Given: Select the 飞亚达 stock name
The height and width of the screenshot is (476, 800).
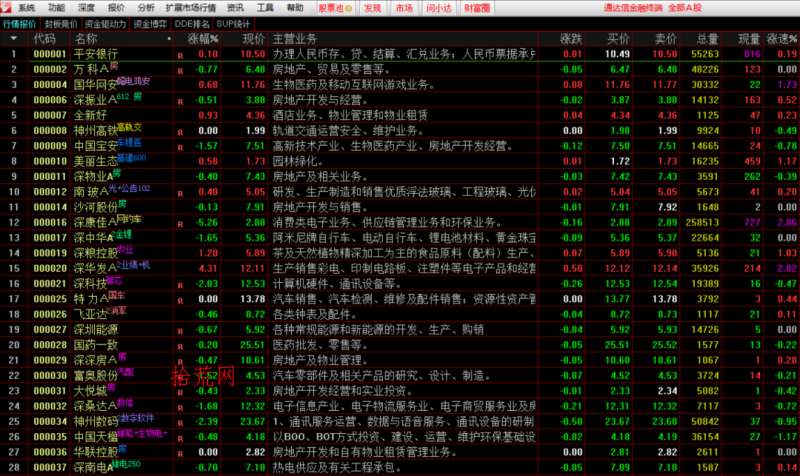Looking at the screenshot, I should coord(90,314).
